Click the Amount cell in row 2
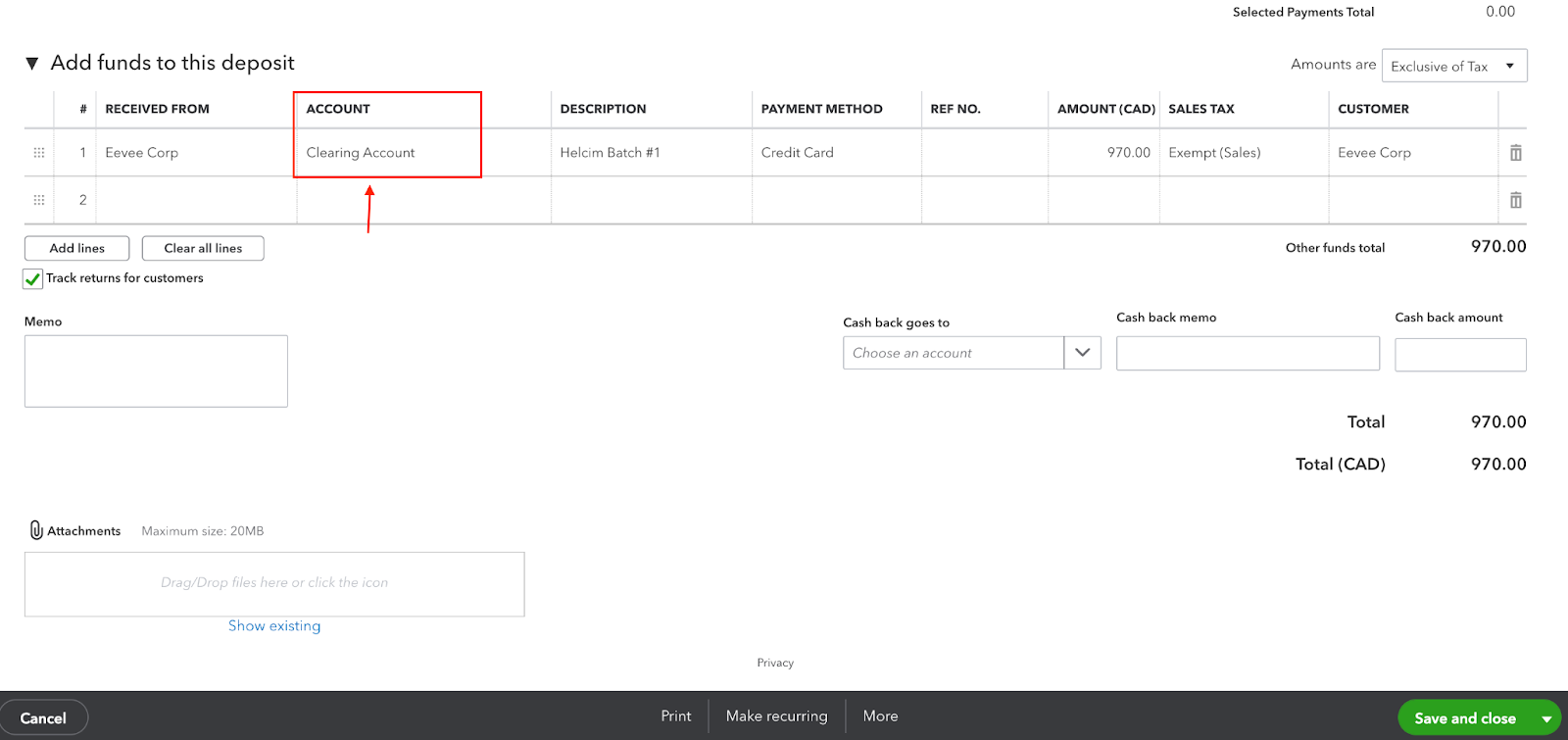The height and width of the screenshot is (740, 1568). tap(1103, 200)
